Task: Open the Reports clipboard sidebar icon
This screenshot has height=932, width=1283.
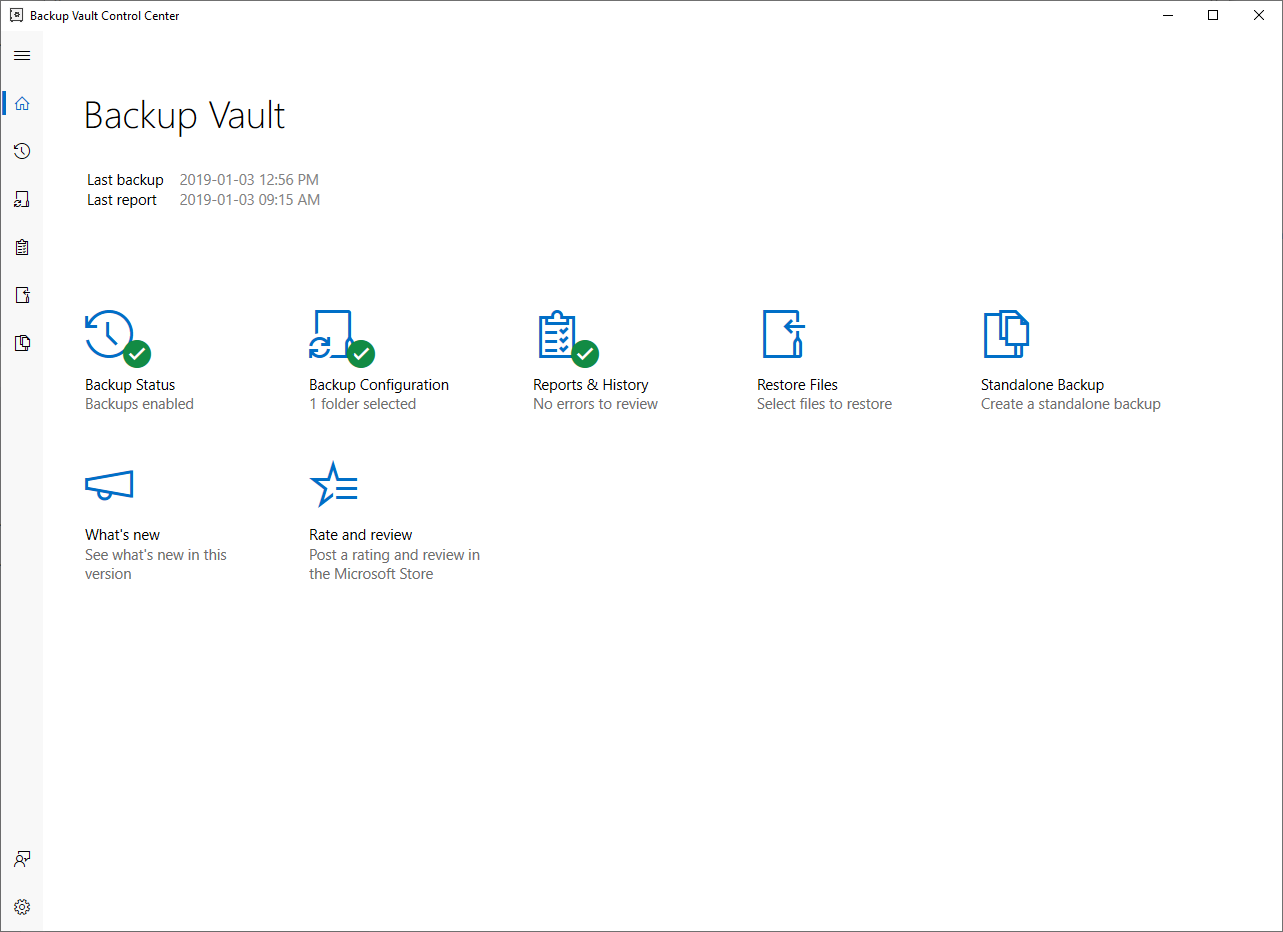Action: (22, 247)
